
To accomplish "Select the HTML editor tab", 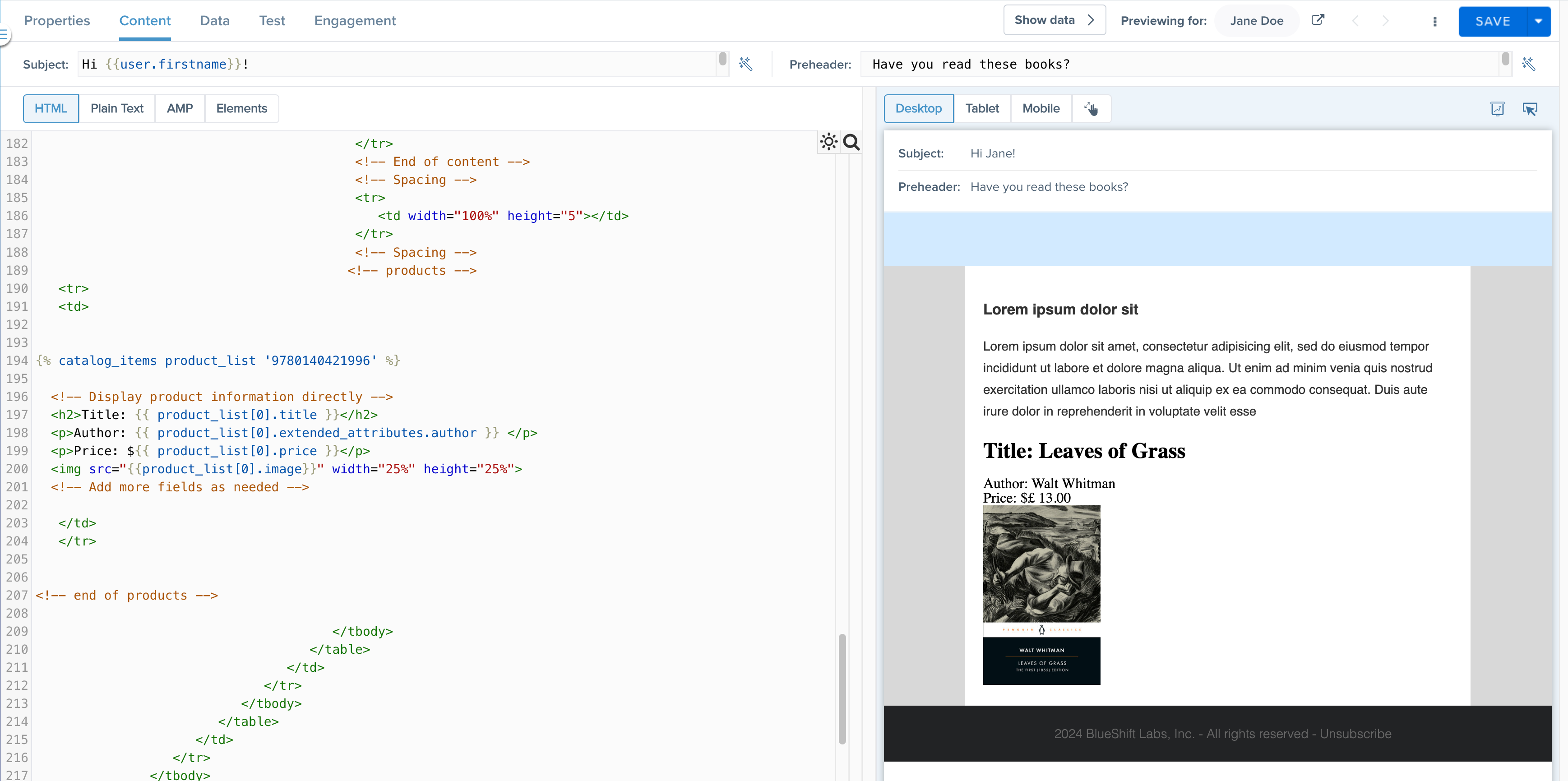I will pos(51,108).
